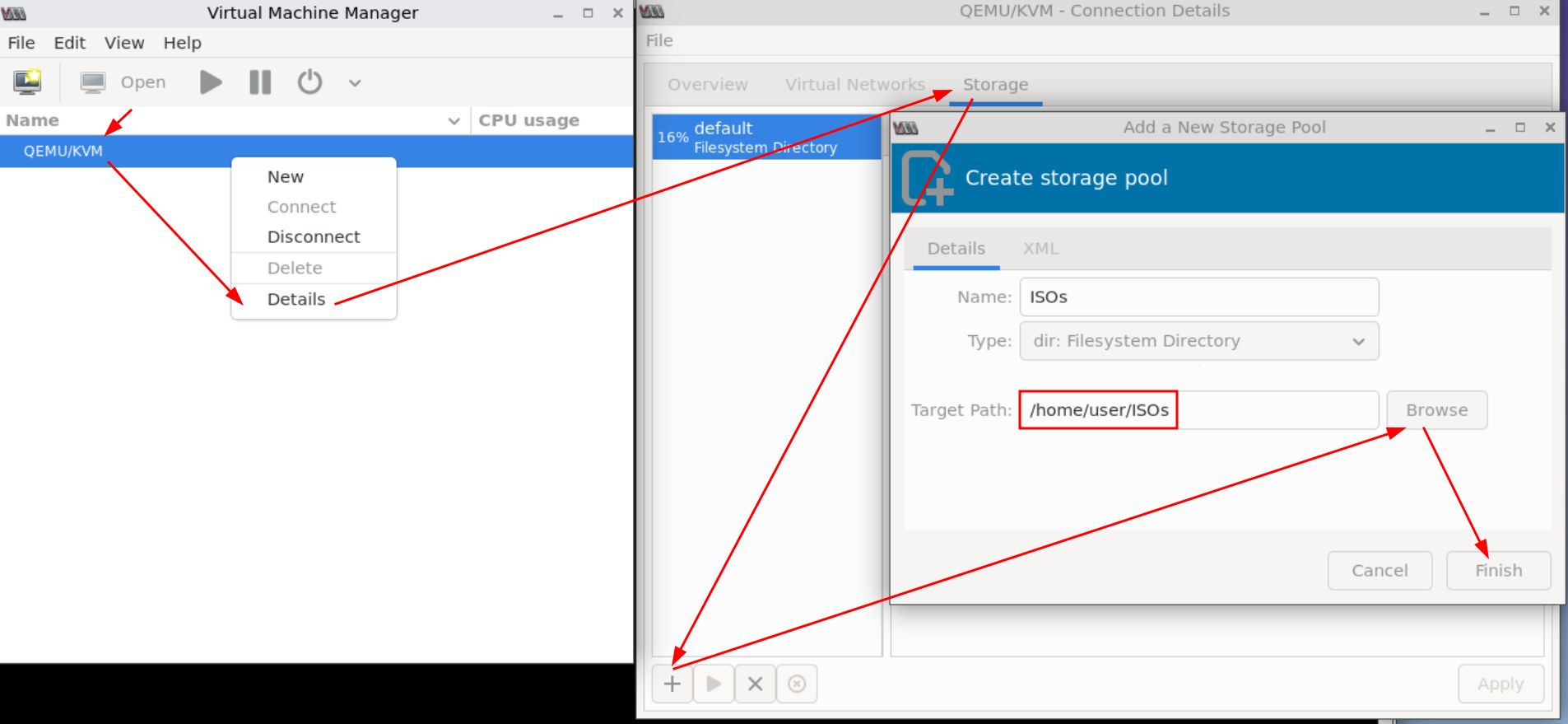Click the Open toolbar button label
The width and height of the screenshot is (1568, 724).
tap(143, 82)
